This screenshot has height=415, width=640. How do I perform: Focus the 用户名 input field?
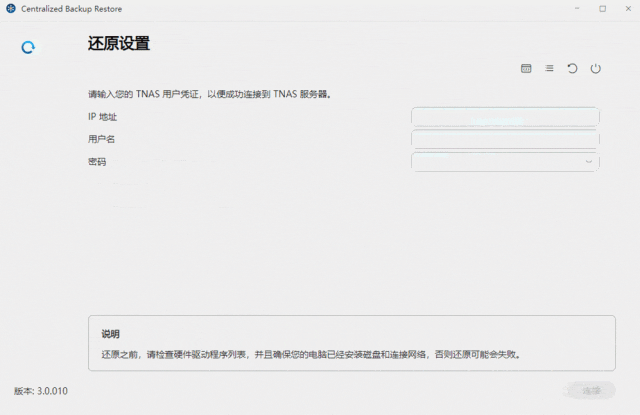tap(505, 140)
